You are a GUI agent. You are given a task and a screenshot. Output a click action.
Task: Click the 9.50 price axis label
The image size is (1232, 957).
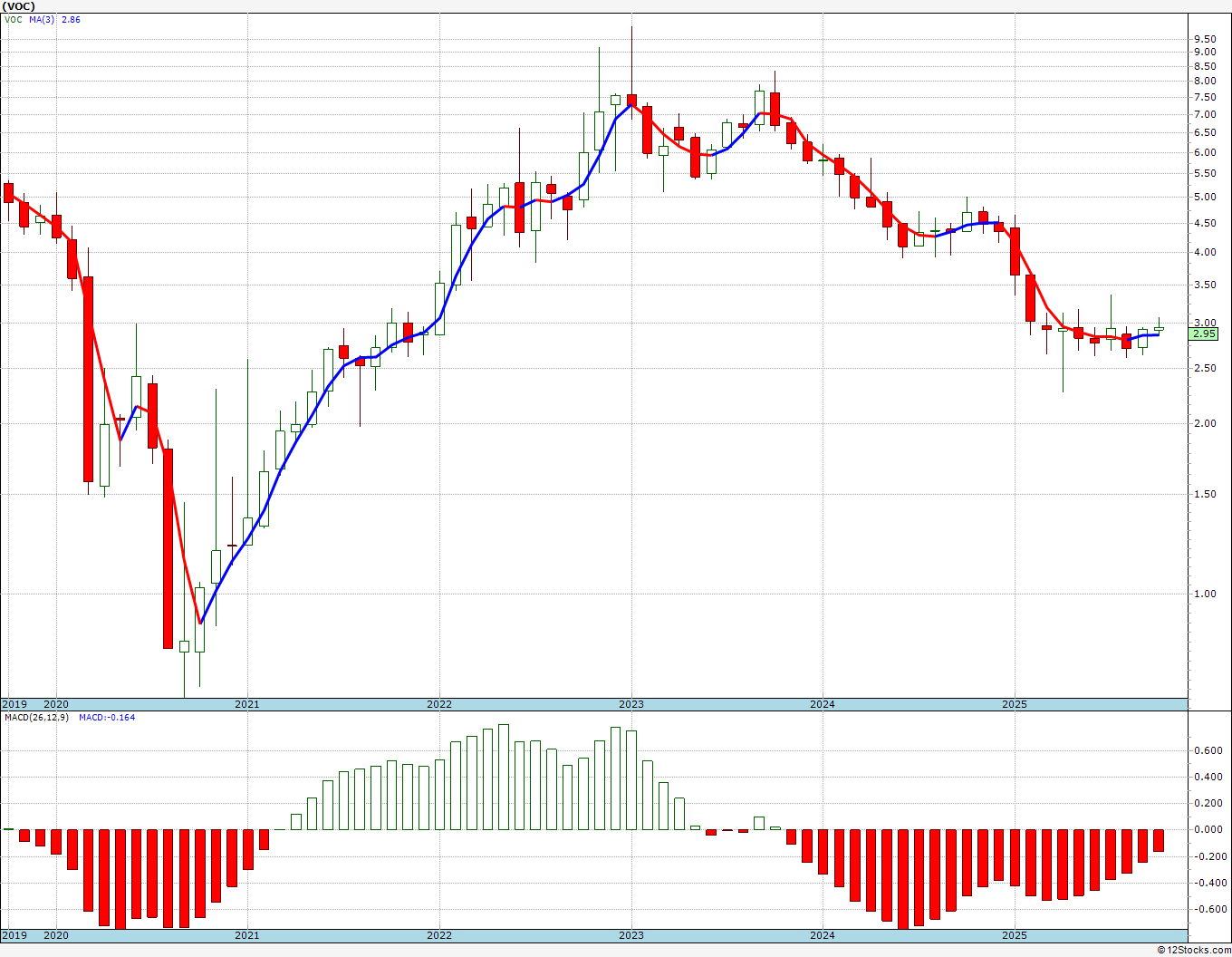(1205, 39)
